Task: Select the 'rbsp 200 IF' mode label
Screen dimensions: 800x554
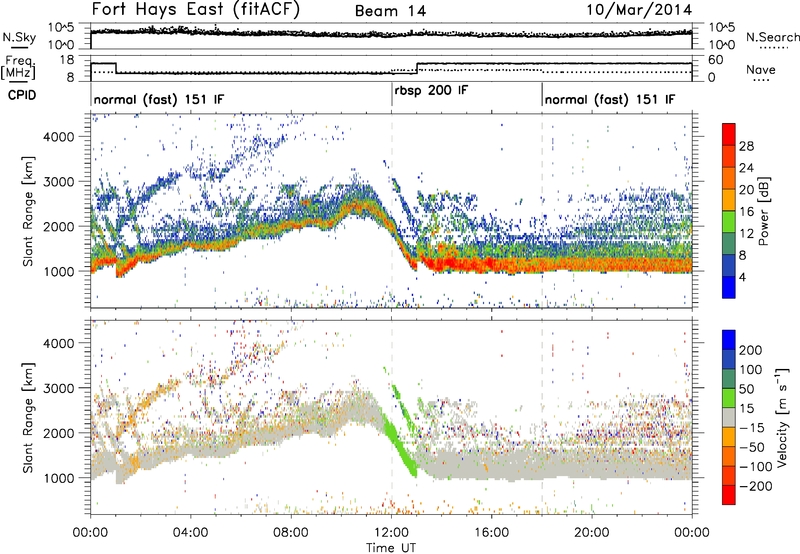Action: tap(431, 91)
